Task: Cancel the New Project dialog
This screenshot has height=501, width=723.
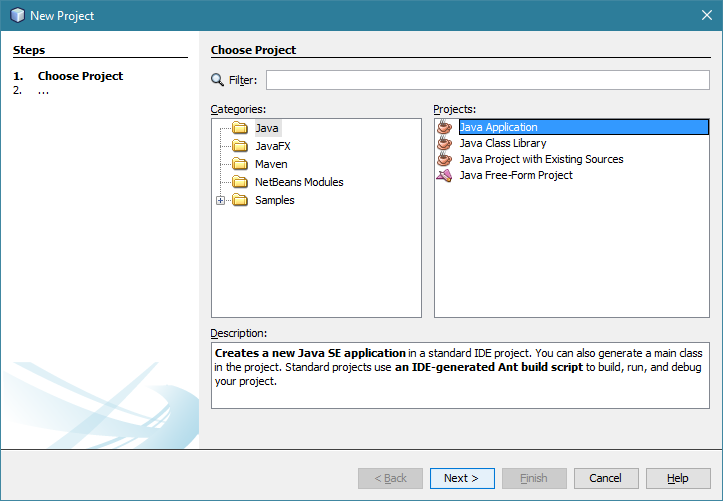Action: tap(606, 478)
